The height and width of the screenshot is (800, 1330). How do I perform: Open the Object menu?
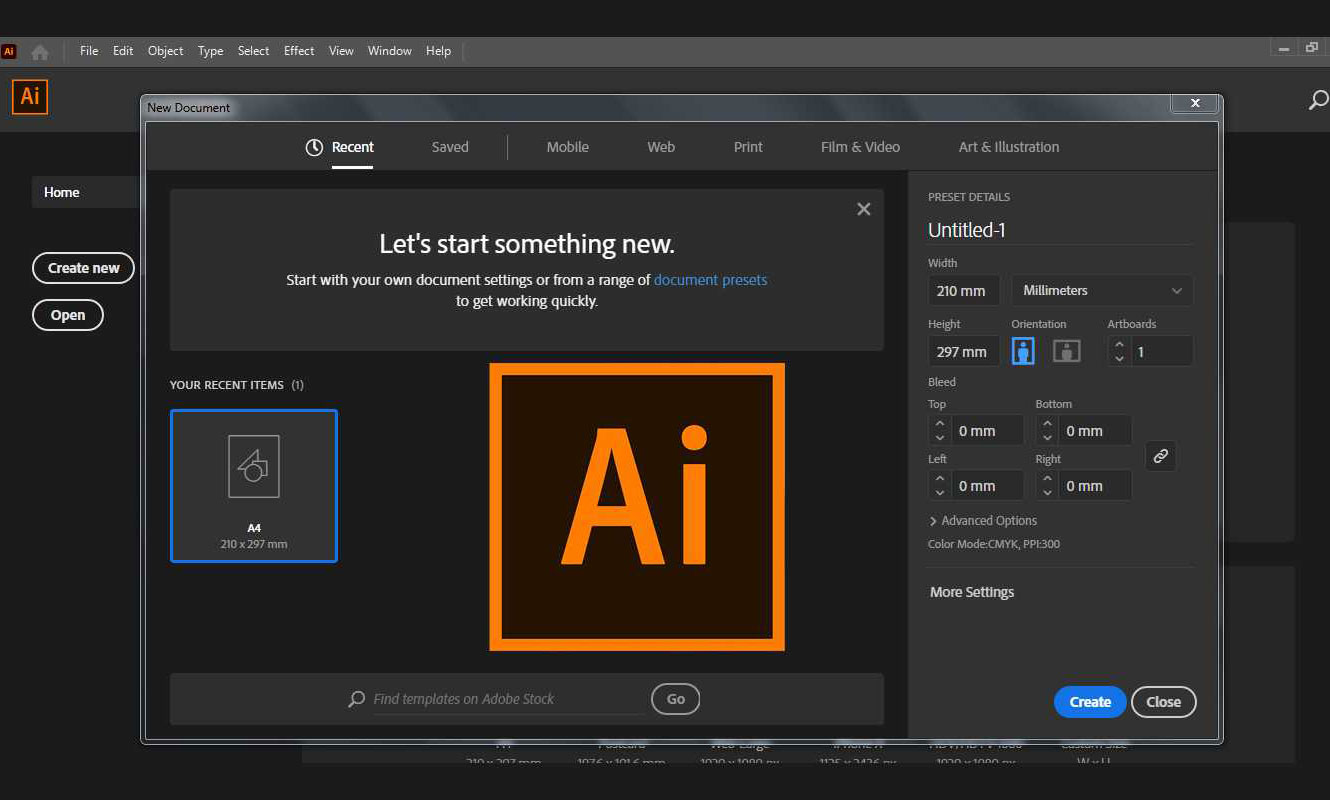point(166,51)
